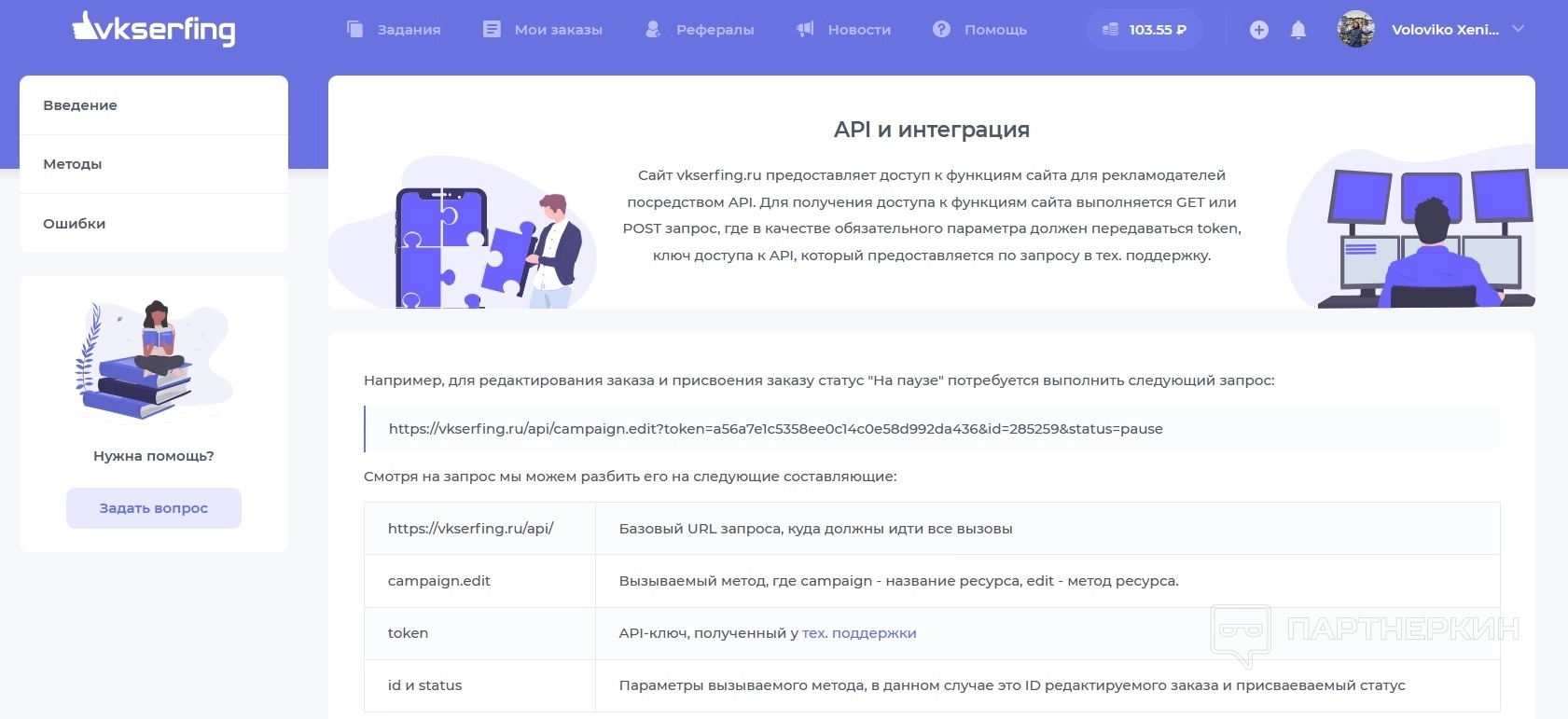Open the Задания menu item

[x=409, y=30]
